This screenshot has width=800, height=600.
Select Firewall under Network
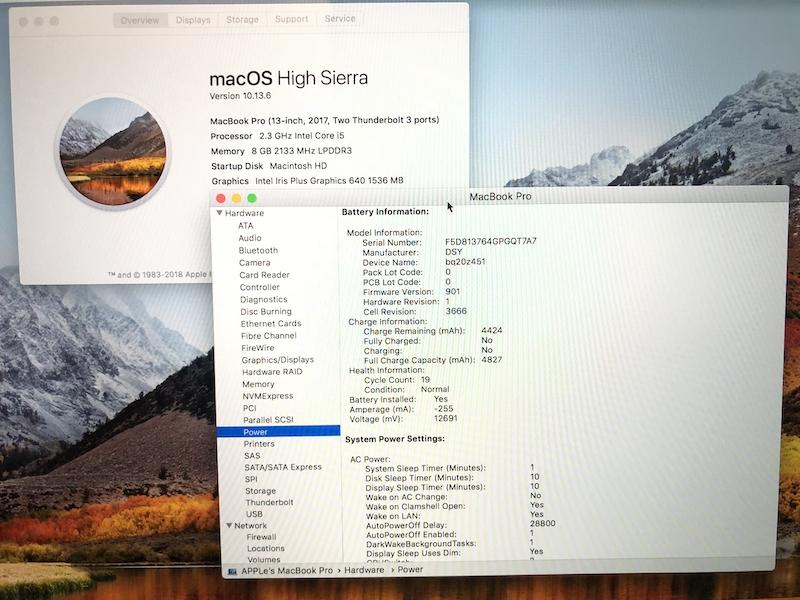point(262,537)
